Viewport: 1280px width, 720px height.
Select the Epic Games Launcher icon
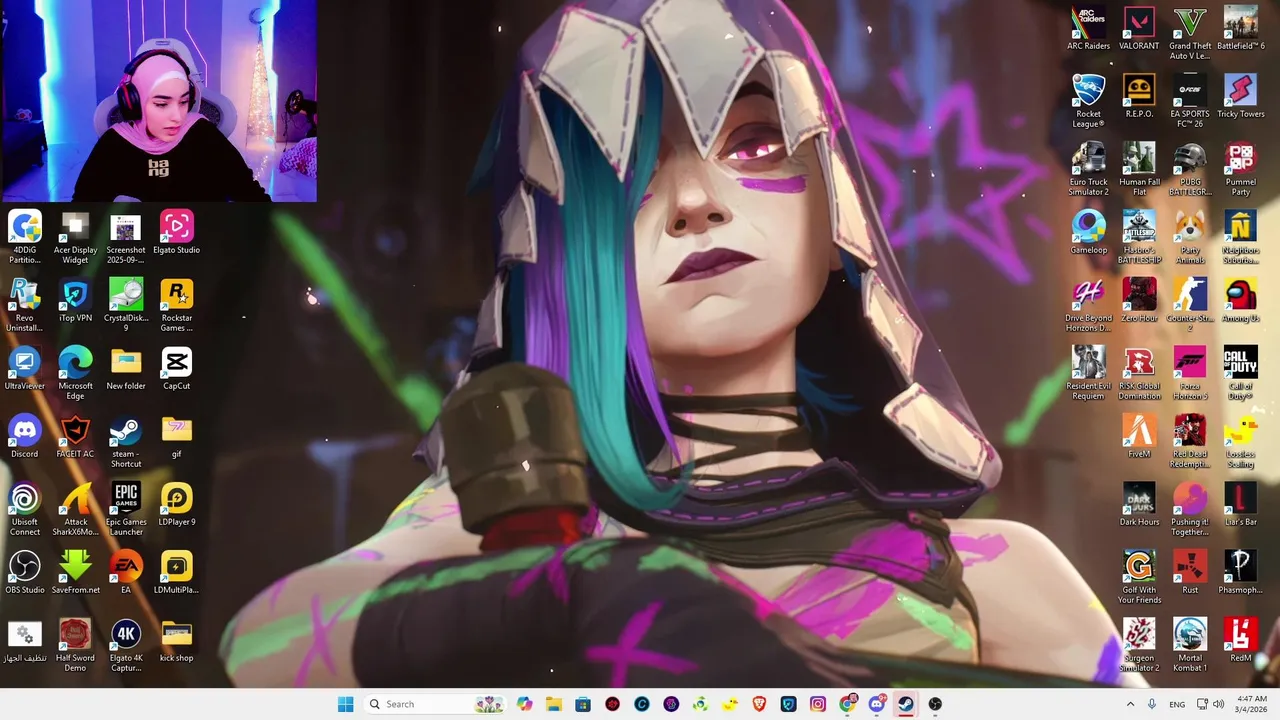[126, 509]
